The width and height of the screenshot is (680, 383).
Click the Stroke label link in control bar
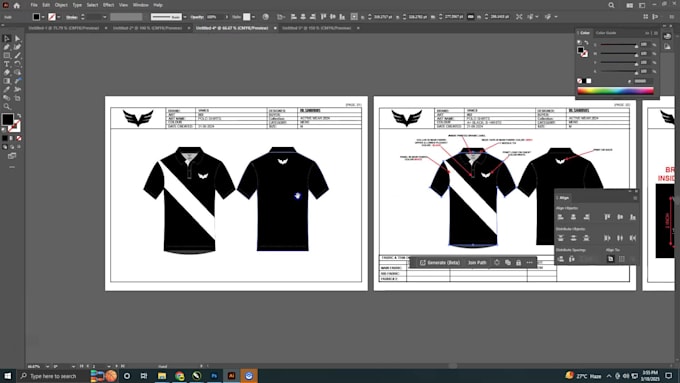pos(72,17)
